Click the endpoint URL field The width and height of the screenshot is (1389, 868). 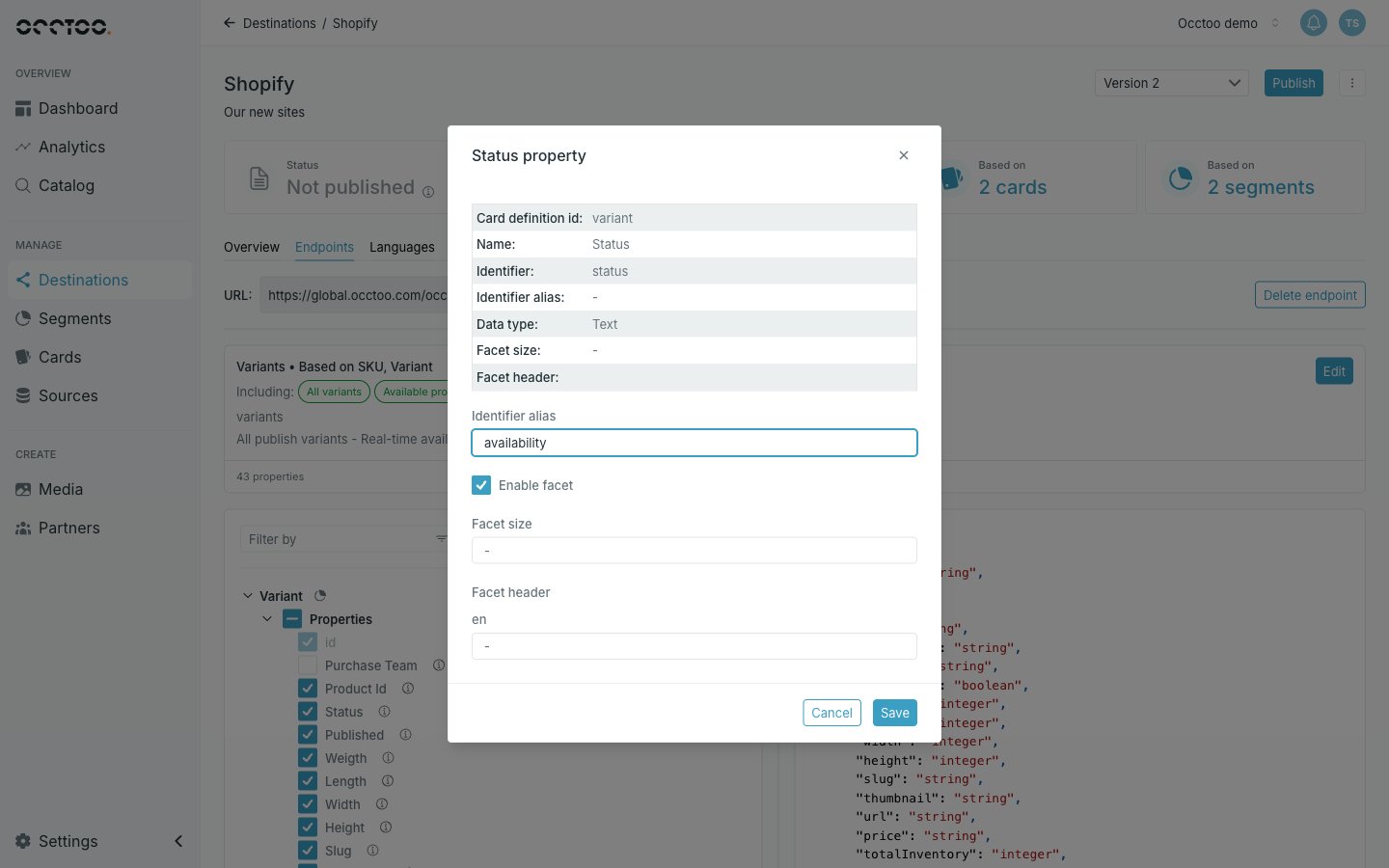354,295
